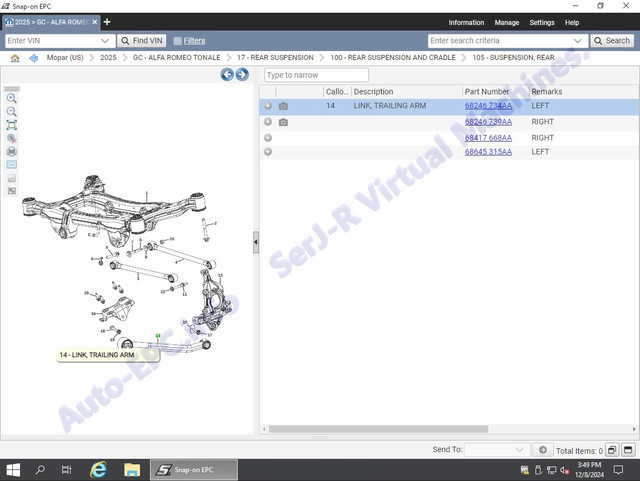Add part 68246734AA using its plus icon
640x481 pixels.
click(268, 106)
